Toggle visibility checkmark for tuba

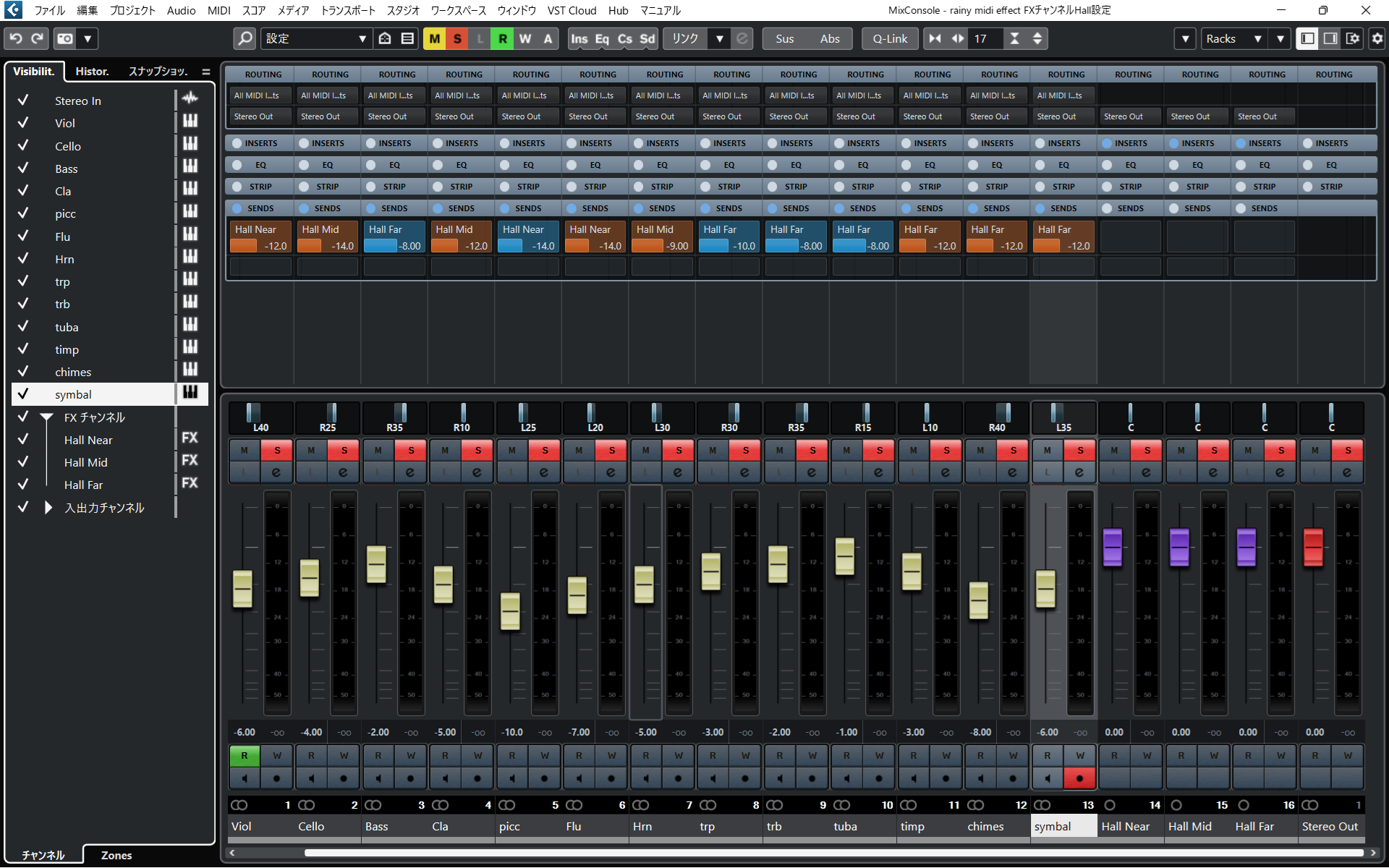[x=23, y=326]
